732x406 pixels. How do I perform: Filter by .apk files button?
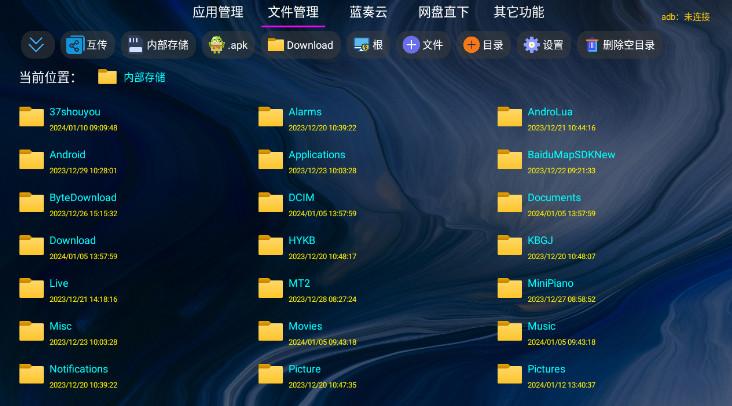click(x=228, y=45)
